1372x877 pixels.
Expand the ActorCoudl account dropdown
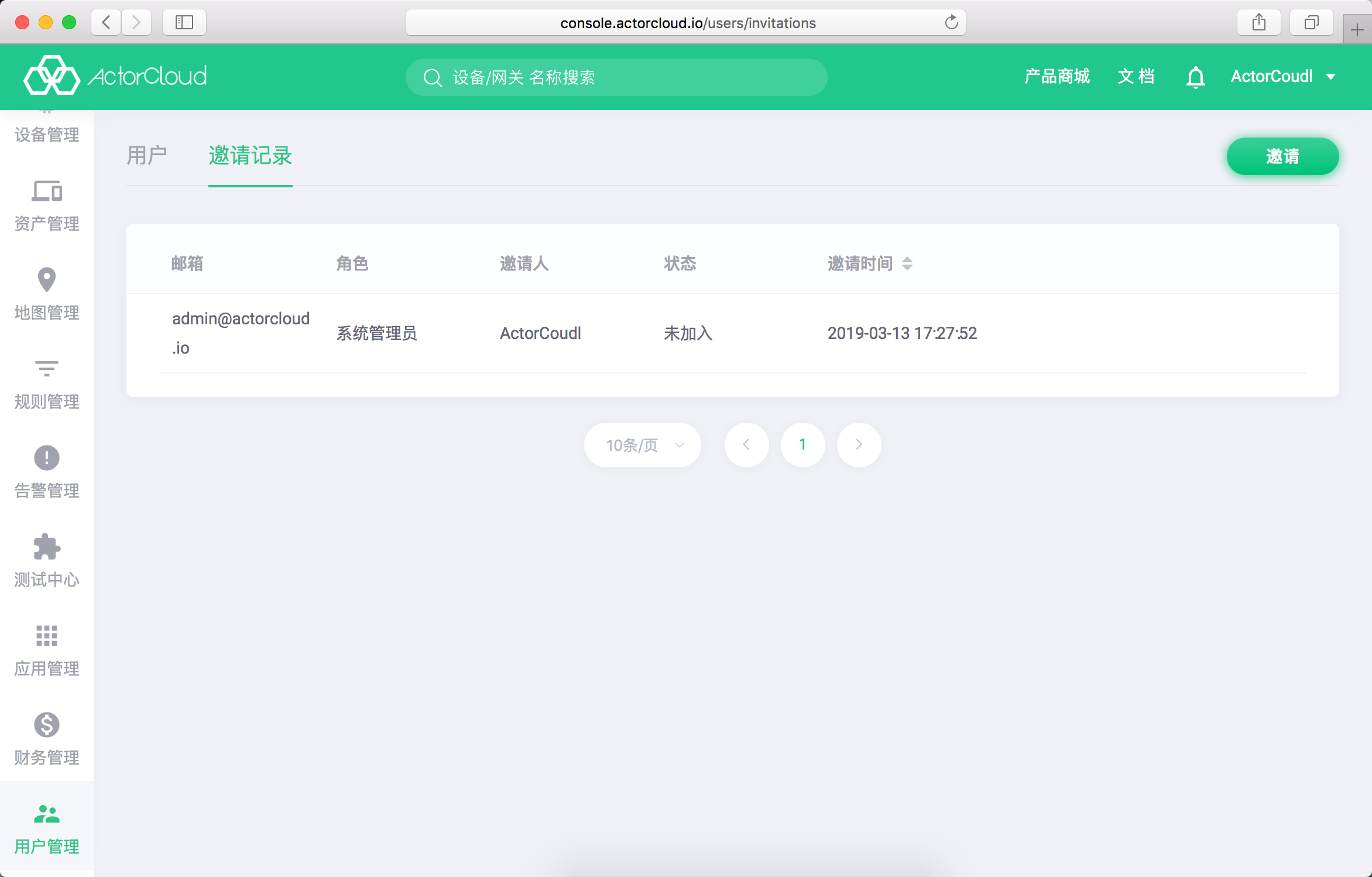[1283, 77]
